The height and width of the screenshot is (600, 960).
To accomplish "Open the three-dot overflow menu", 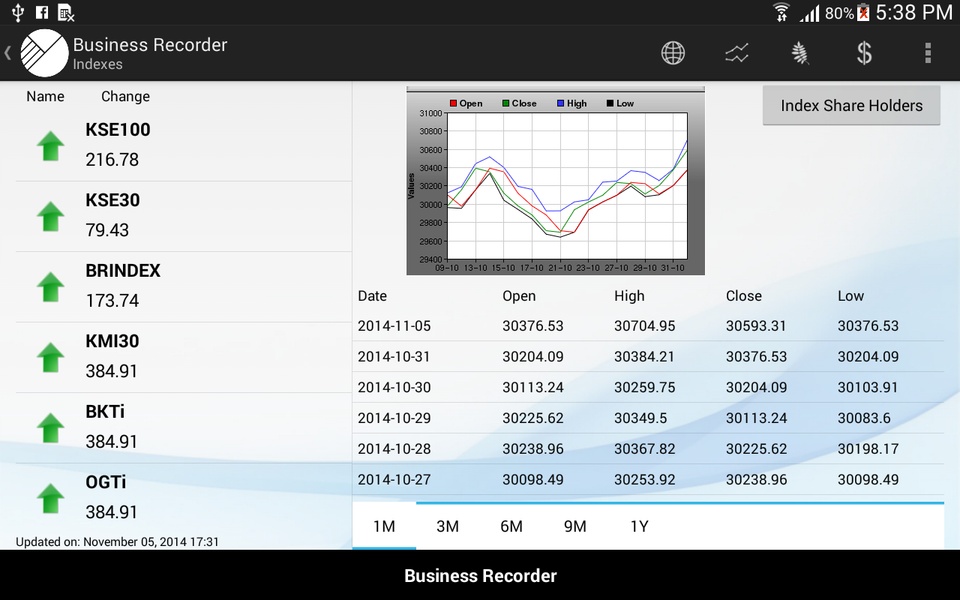I will (x=928, y=53).
